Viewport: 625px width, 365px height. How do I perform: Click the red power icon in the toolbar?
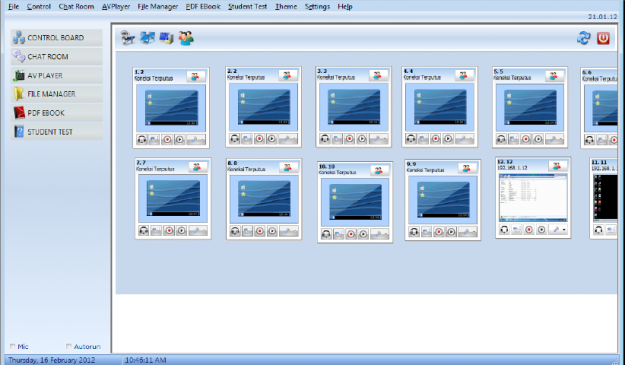coord(603,38)
